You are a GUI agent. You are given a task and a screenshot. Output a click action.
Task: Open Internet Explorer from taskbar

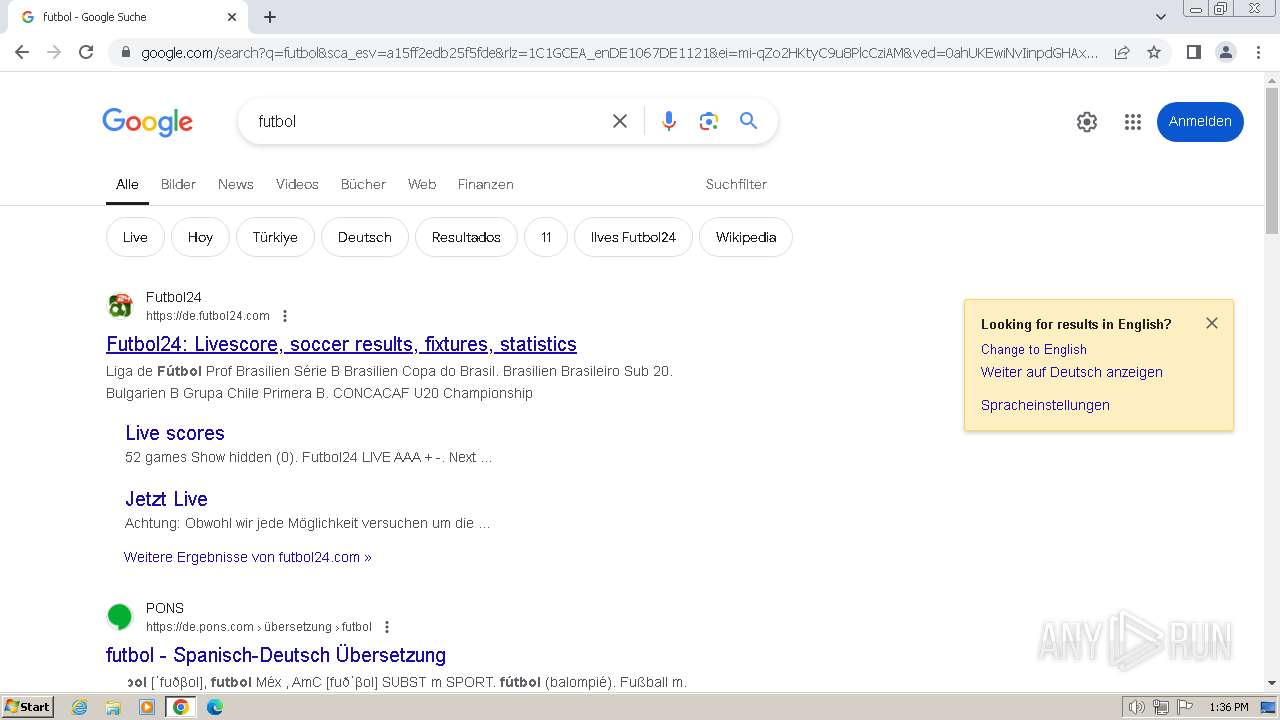click(80, 707)
